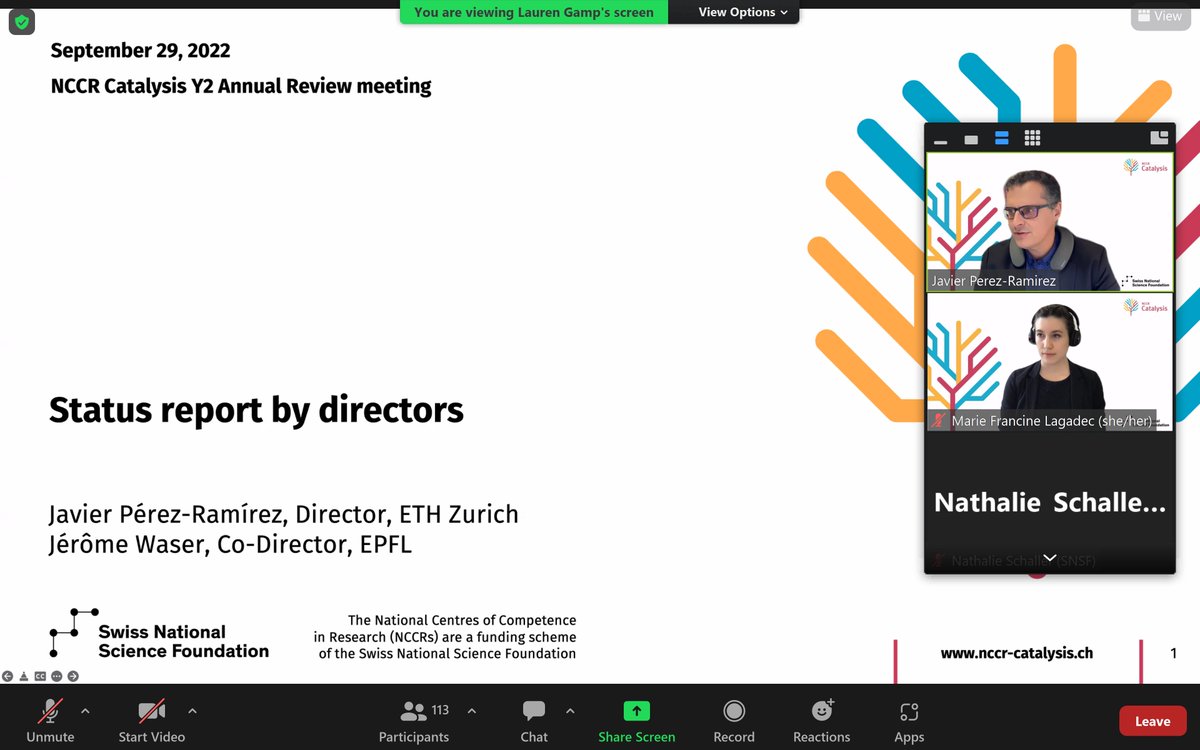Go to previous slide using left arrow
Image resolution: width=1200 pixels, height=750 pixels.
click(x=8, y=676)
